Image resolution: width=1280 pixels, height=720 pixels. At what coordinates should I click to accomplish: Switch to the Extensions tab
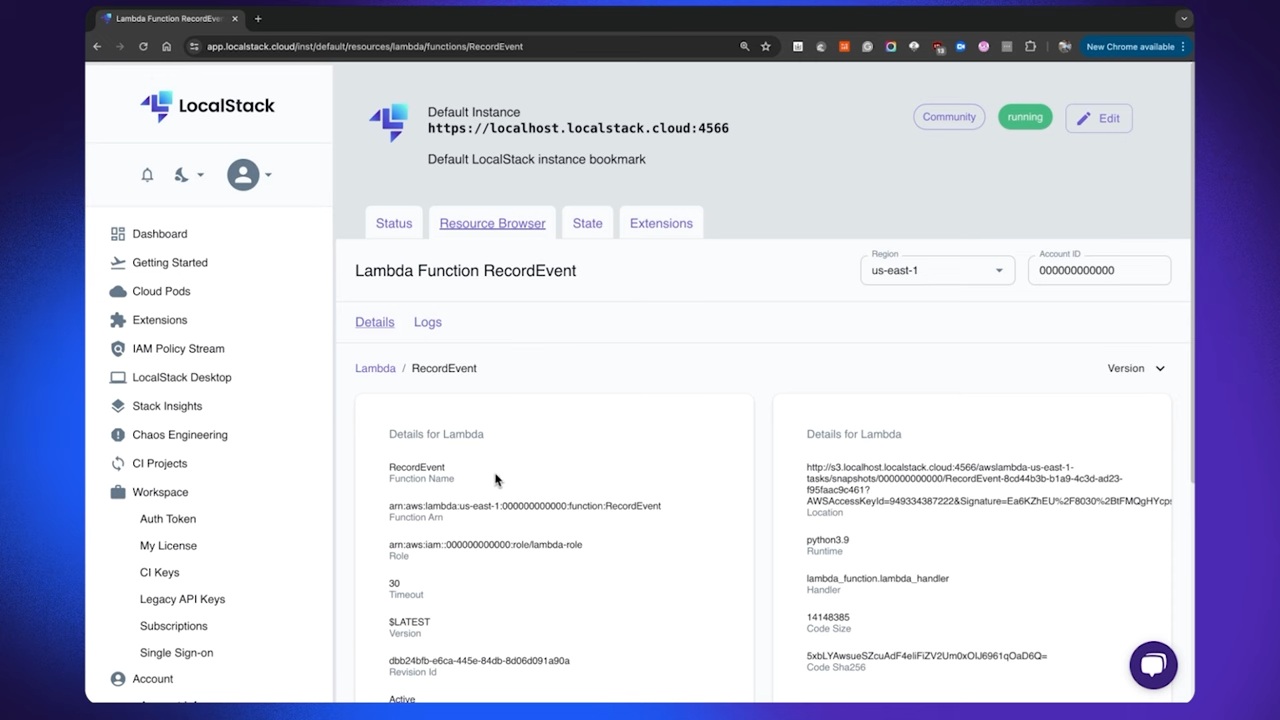click(x=661, y=223)
